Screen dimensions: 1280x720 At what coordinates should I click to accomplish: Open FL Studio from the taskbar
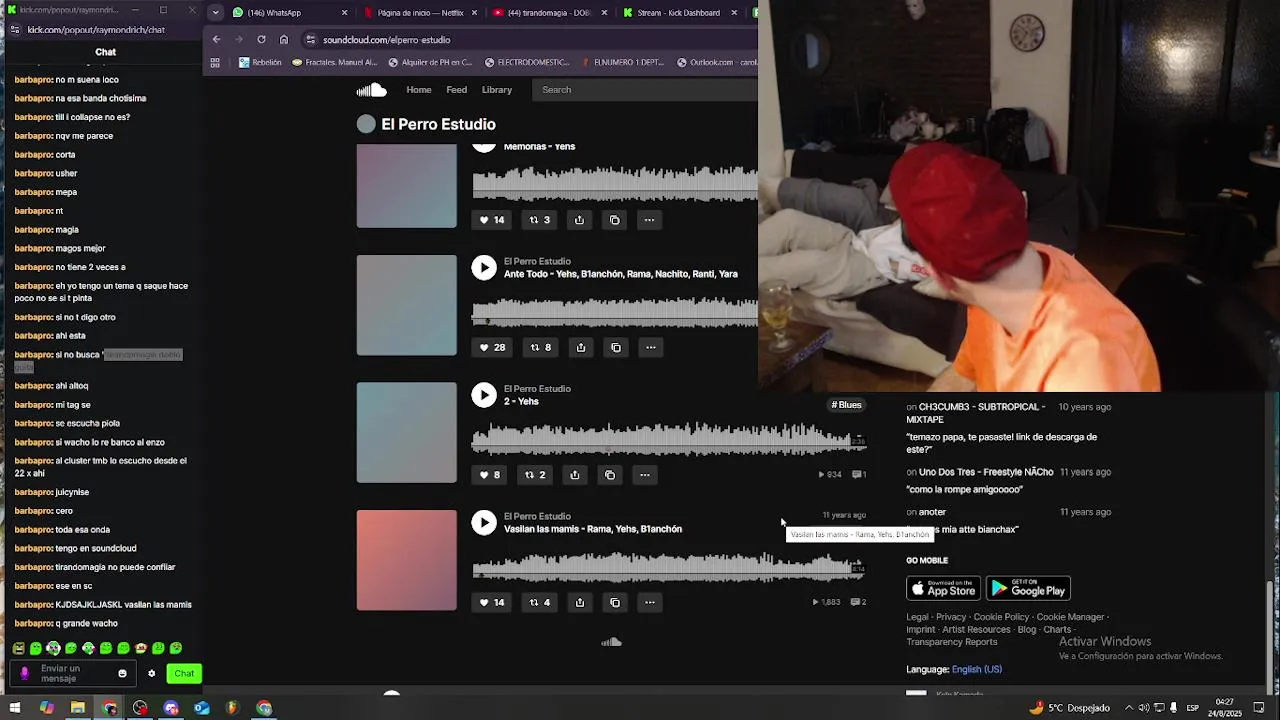pyautogui.click(x=232, y=708)
